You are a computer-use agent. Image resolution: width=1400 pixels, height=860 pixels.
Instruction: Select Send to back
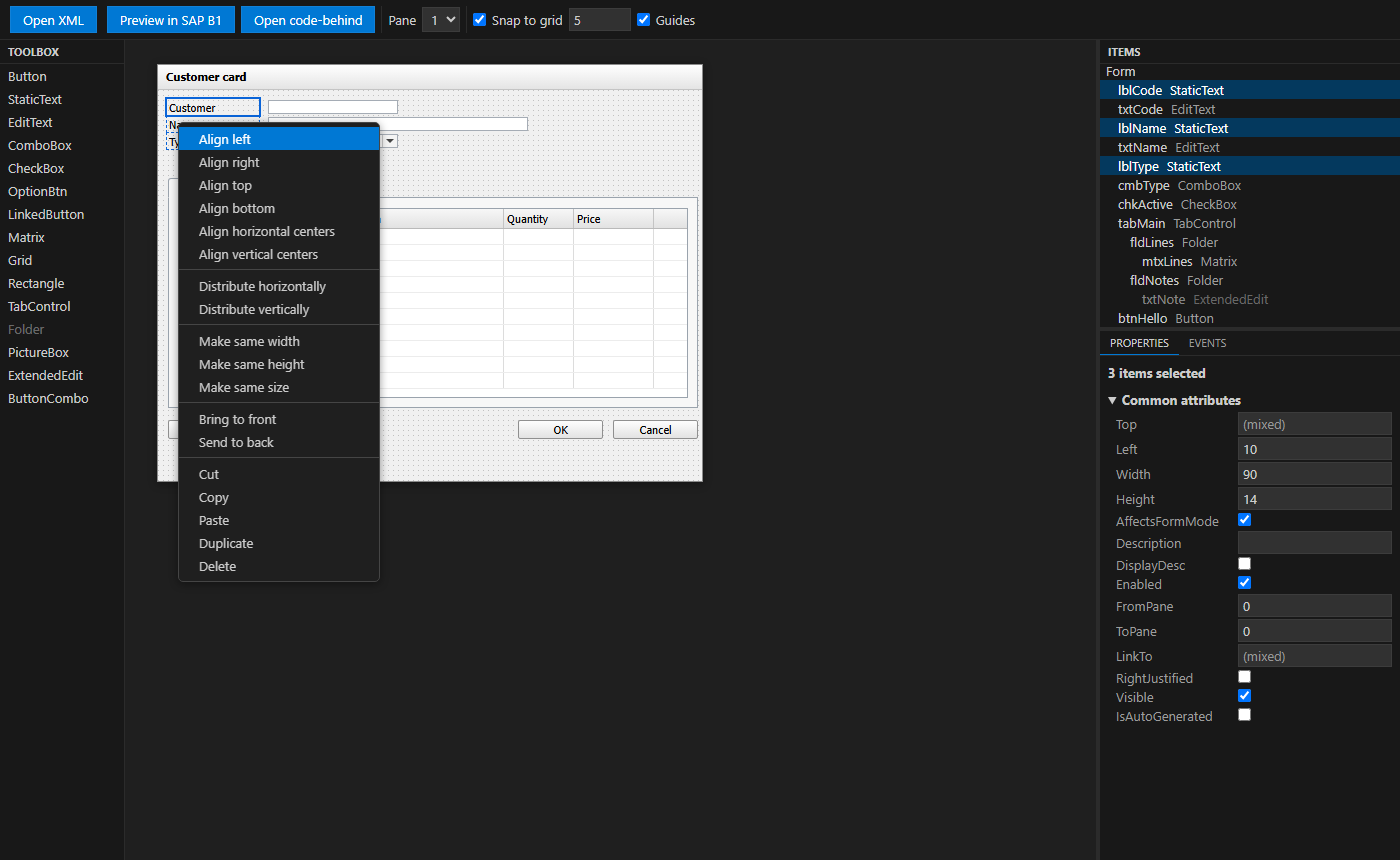click(279, 443)
